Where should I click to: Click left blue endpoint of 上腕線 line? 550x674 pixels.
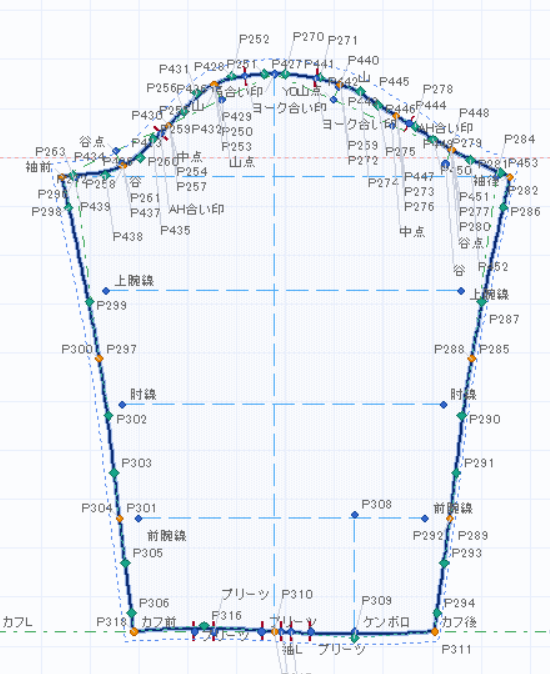point(106,291)
